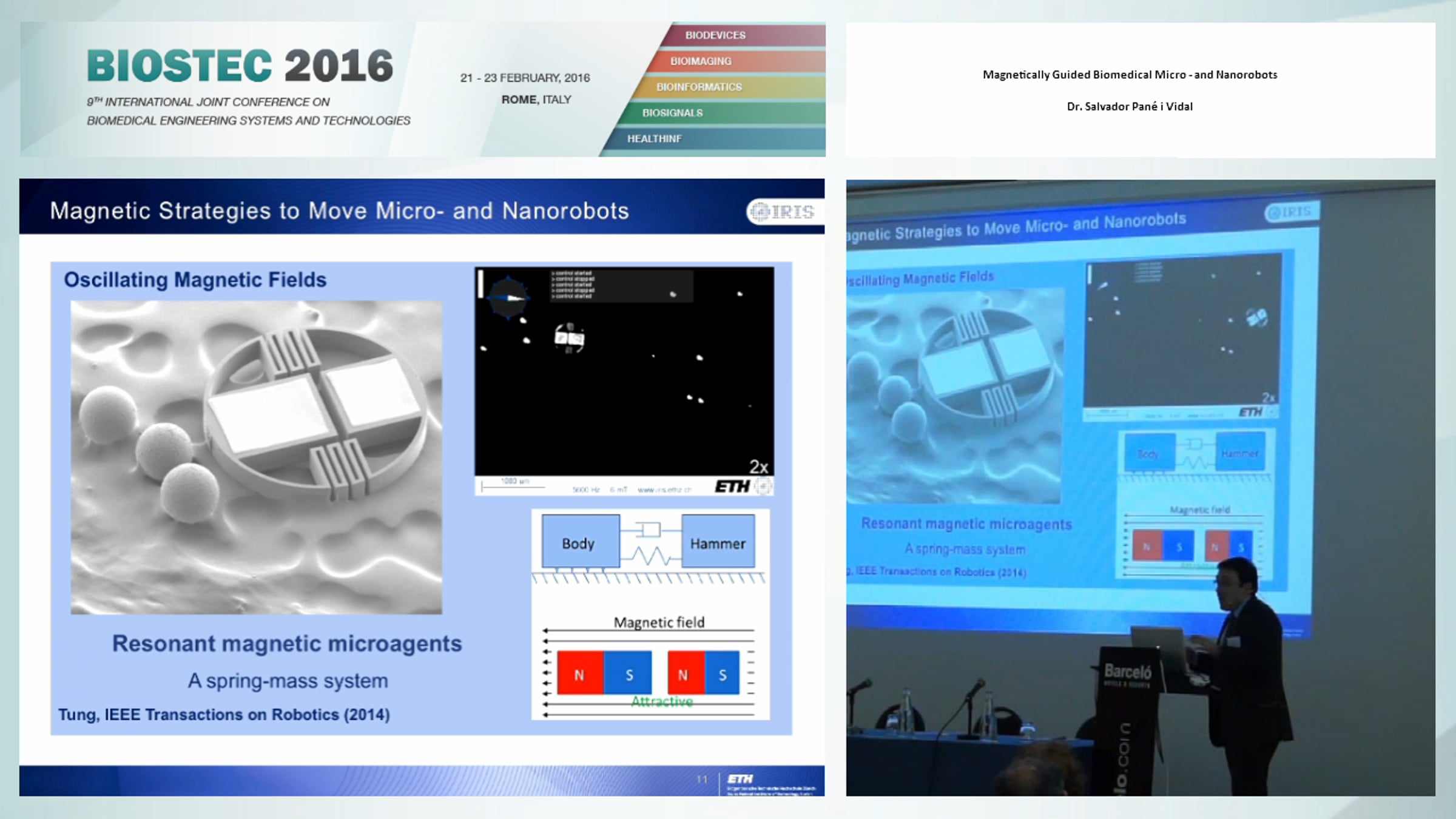Click the right blue S magnet pole
The image size is (1456, 819).
(722, 673)
